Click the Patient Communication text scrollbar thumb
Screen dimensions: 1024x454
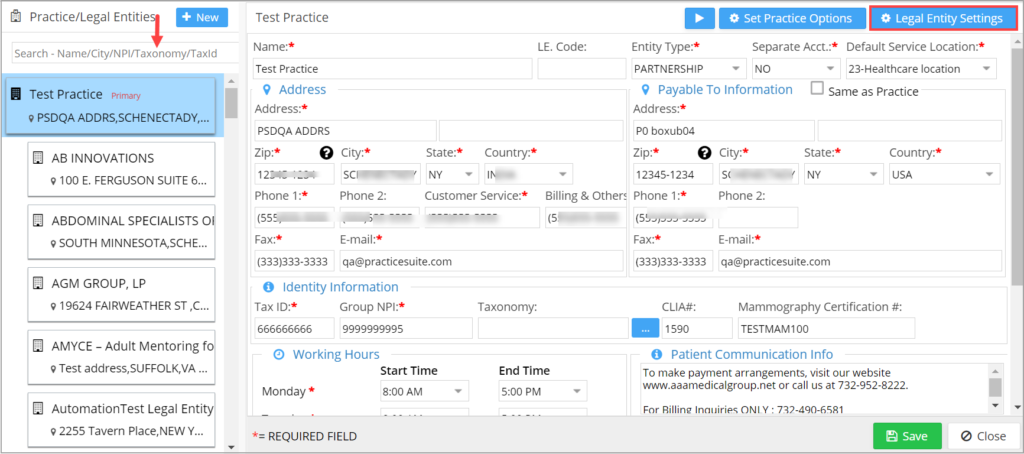pyautogui.click(x=995, y=387)
